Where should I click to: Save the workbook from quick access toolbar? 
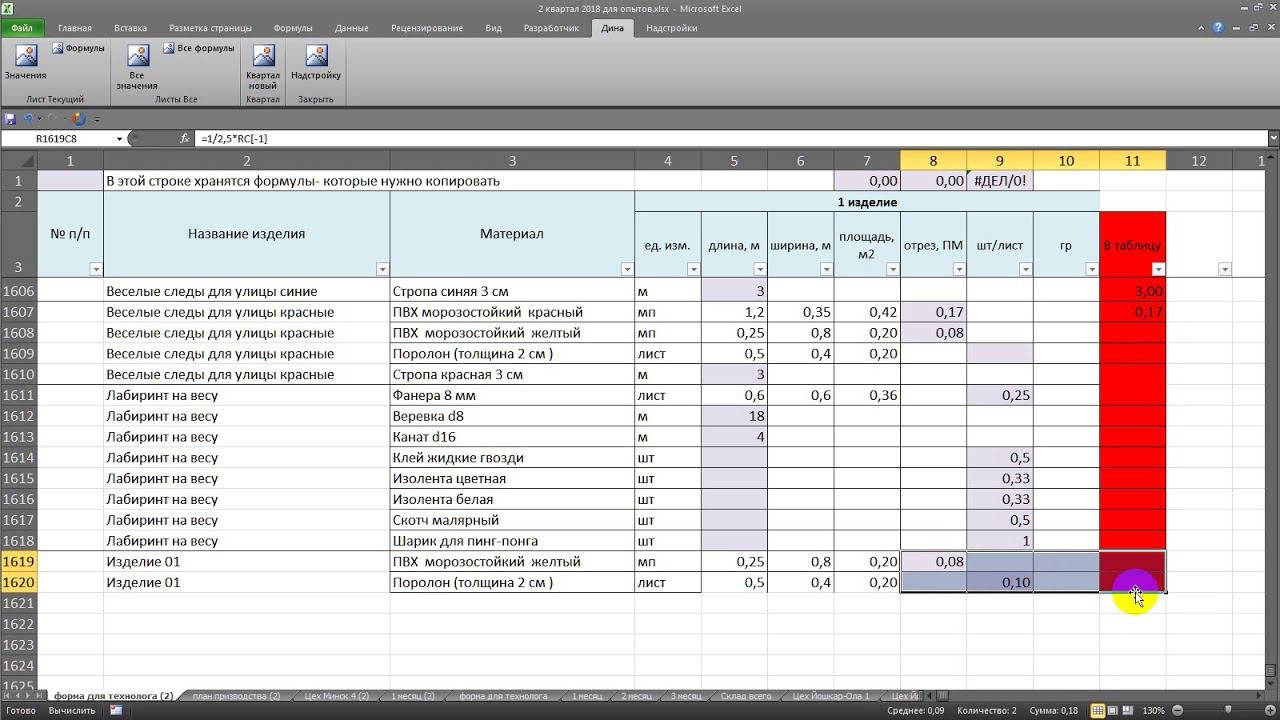click(10, 119)
